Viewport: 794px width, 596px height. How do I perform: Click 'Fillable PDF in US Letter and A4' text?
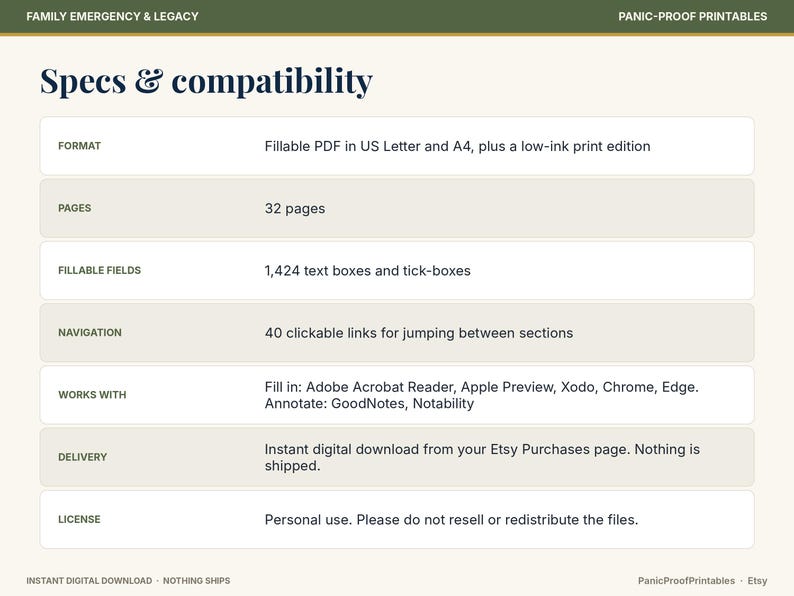(368, 146)
